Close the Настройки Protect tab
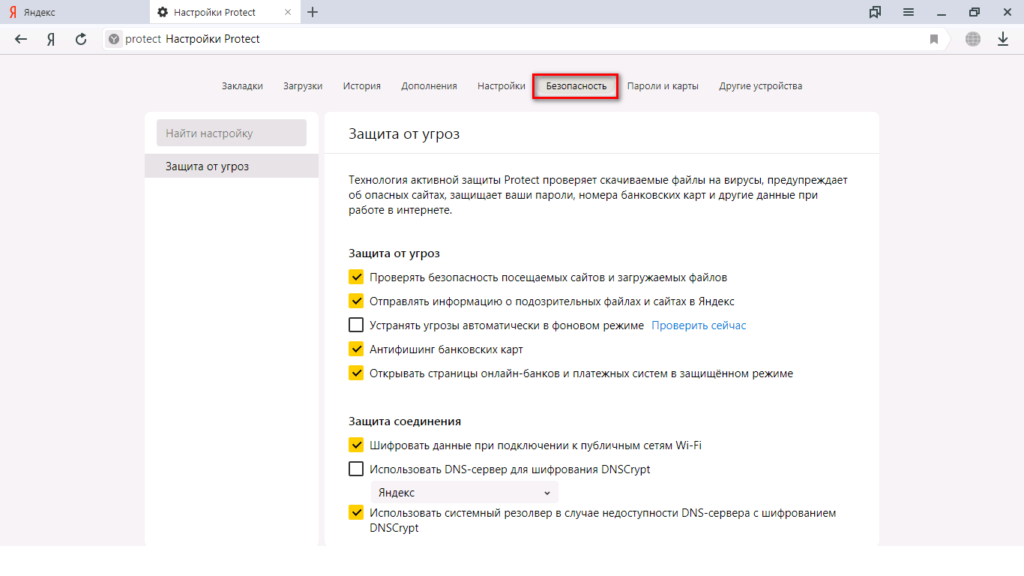Screen dimensions: 1024x576 point(287,12)
